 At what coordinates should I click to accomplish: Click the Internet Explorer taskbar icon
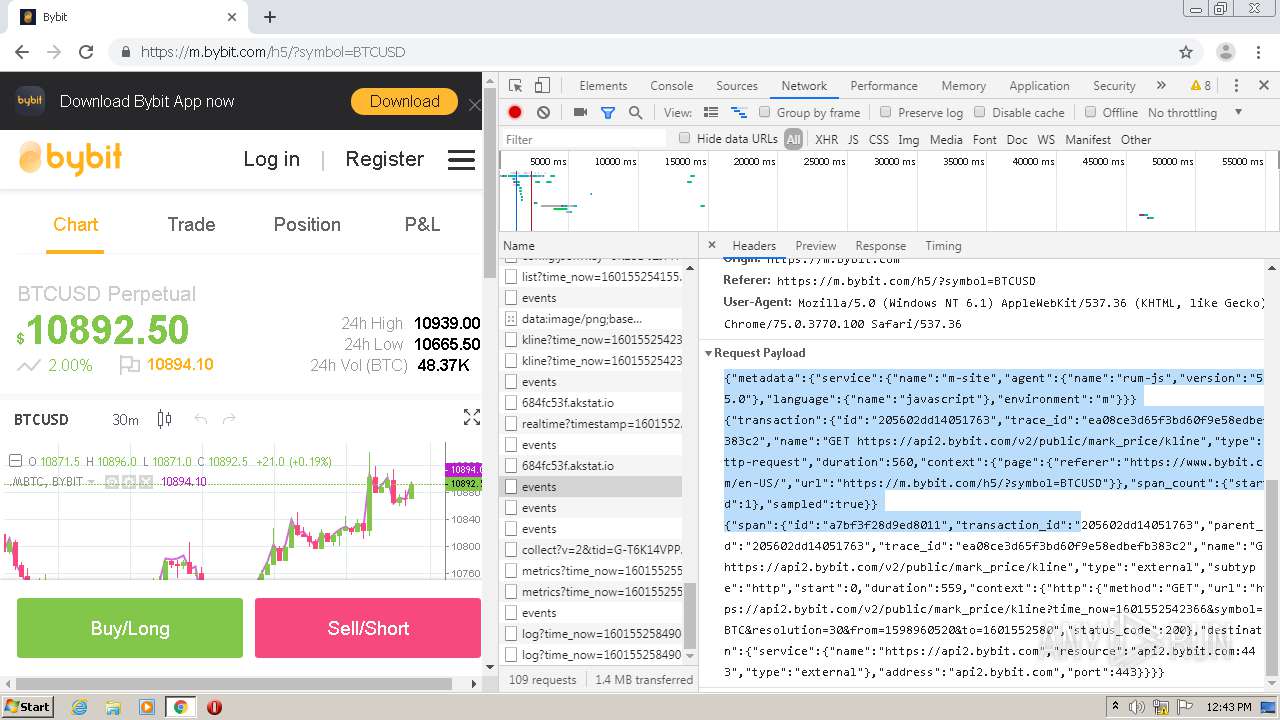[79, 707]
